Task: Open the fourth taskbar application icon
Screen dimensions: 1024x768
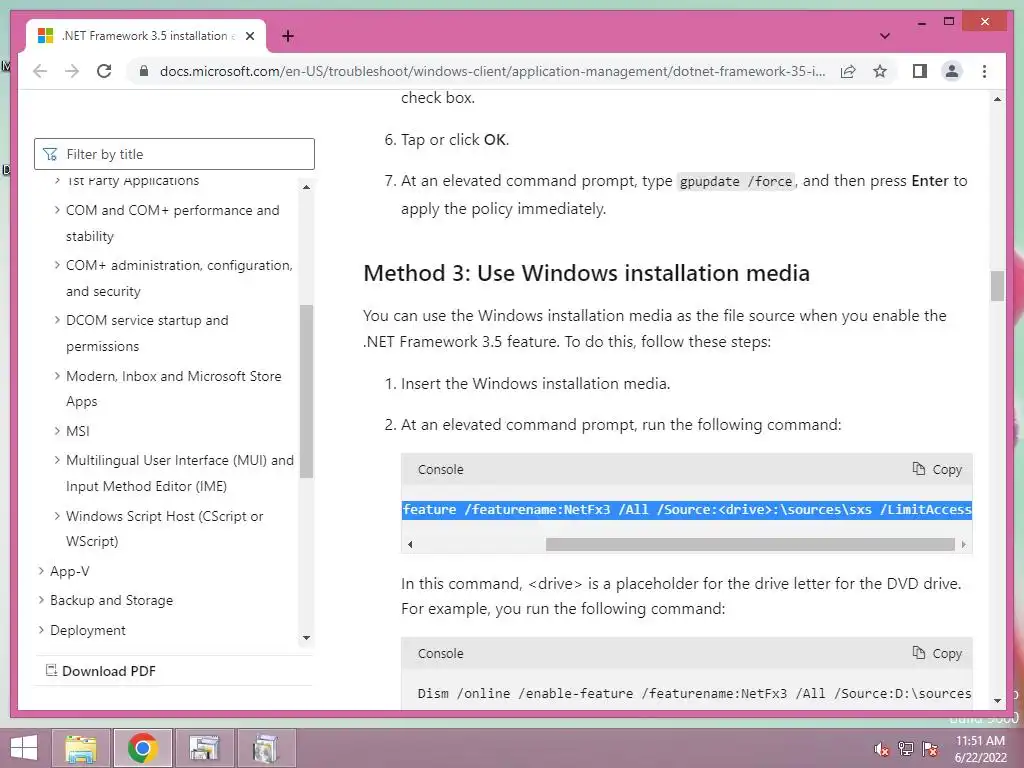Action: coord(265,748)
